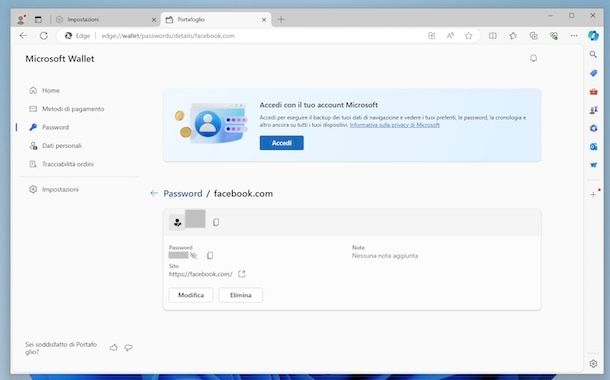Close the Portafoglio tab
The image size is (610, 380).
click(x=264, y=19)
